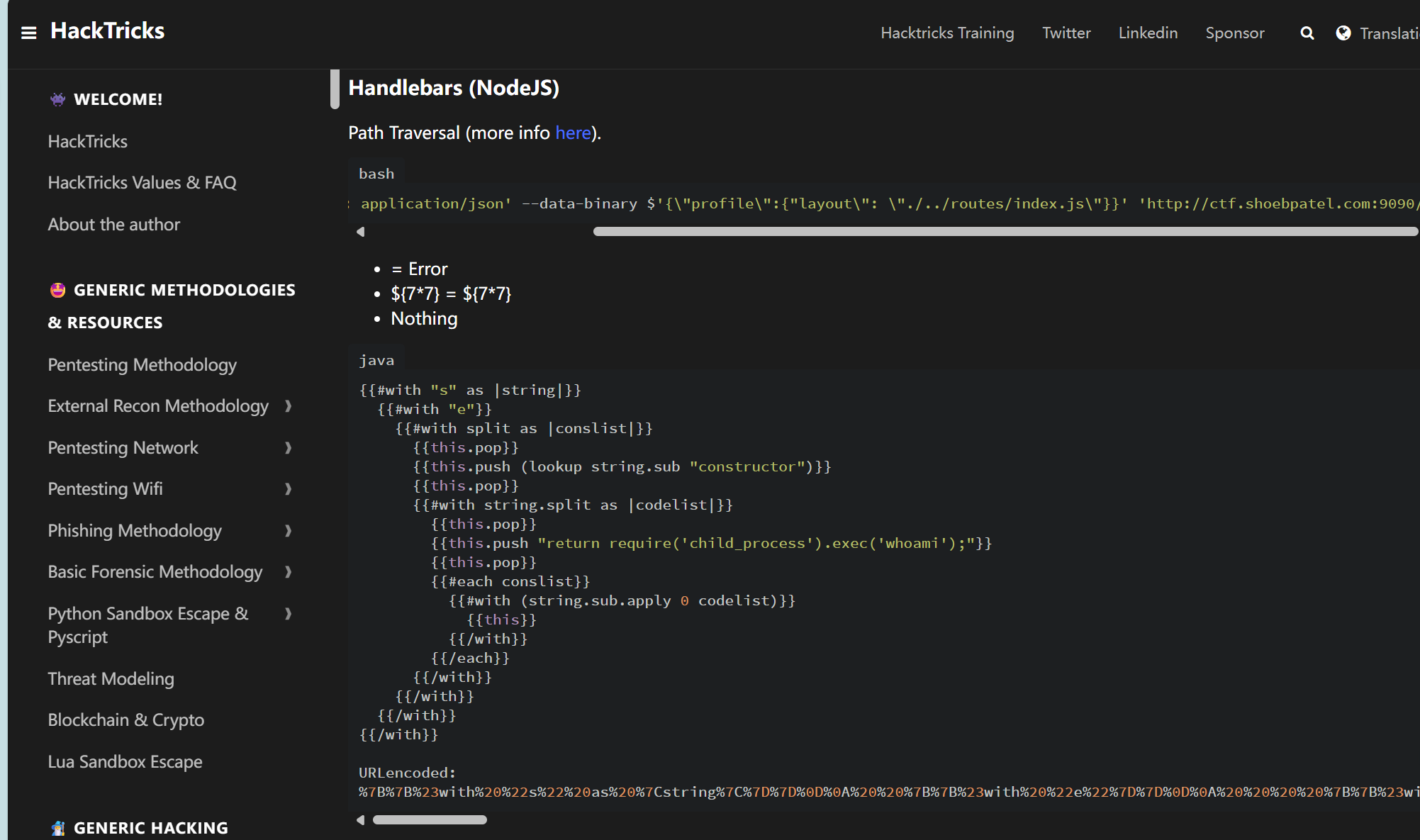
Task: Expand Phishing Methodology section arrow
Action: click(x=288, y=531)
